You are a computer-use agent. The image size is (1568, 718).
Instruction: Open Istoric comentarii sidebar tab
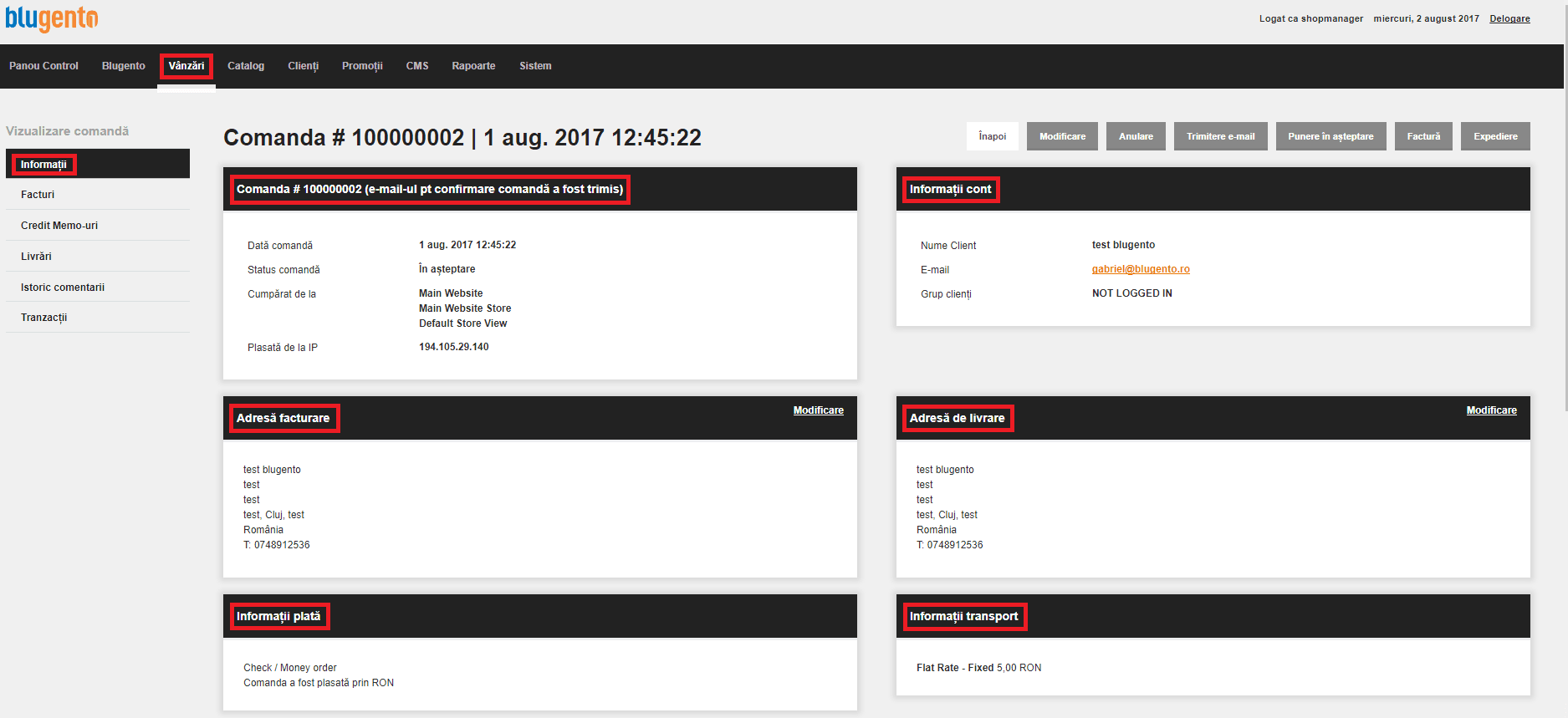(x=98, y=288)
